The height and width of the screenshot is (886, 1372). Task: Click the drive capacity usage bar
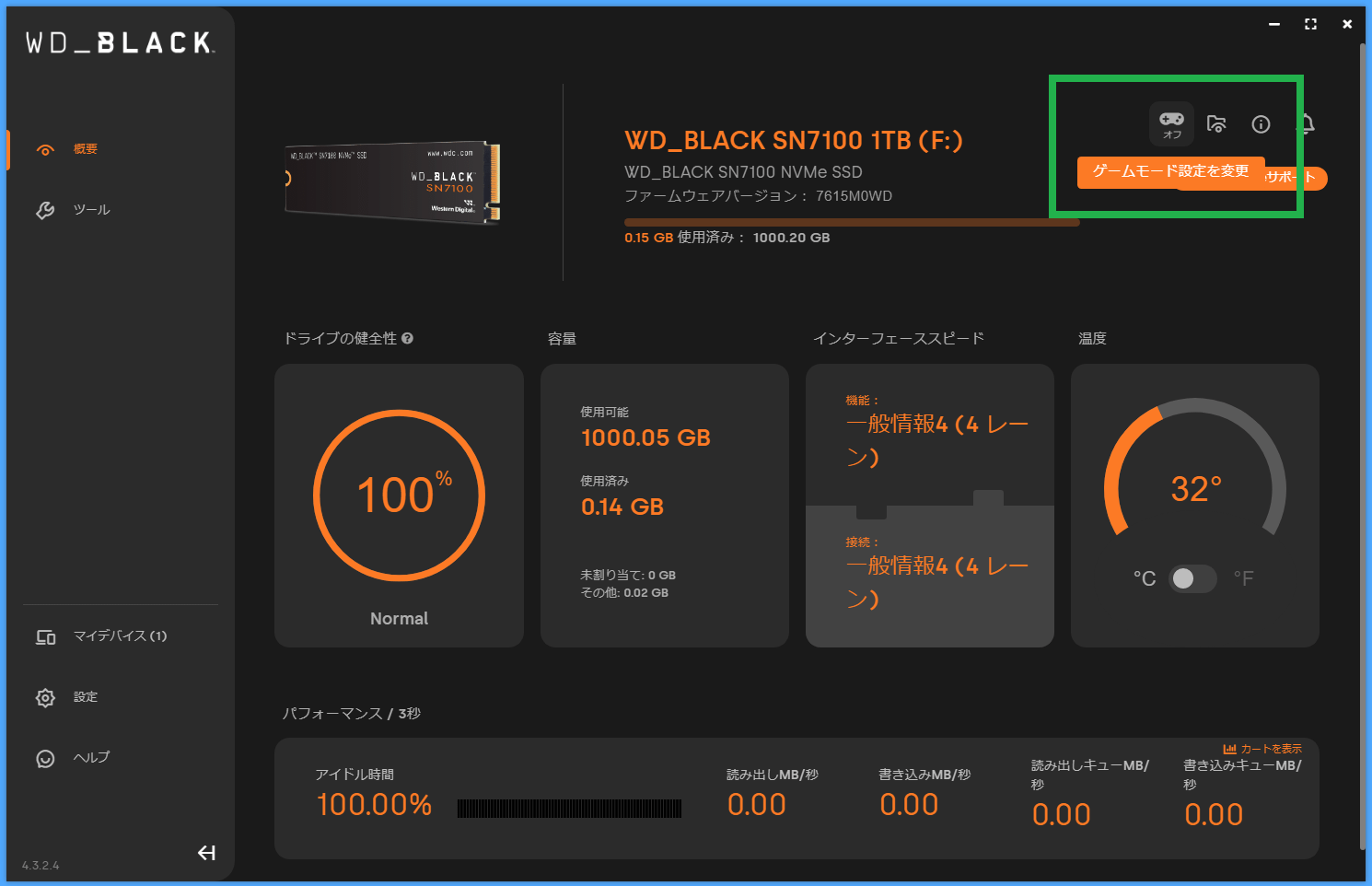[852, 222]
